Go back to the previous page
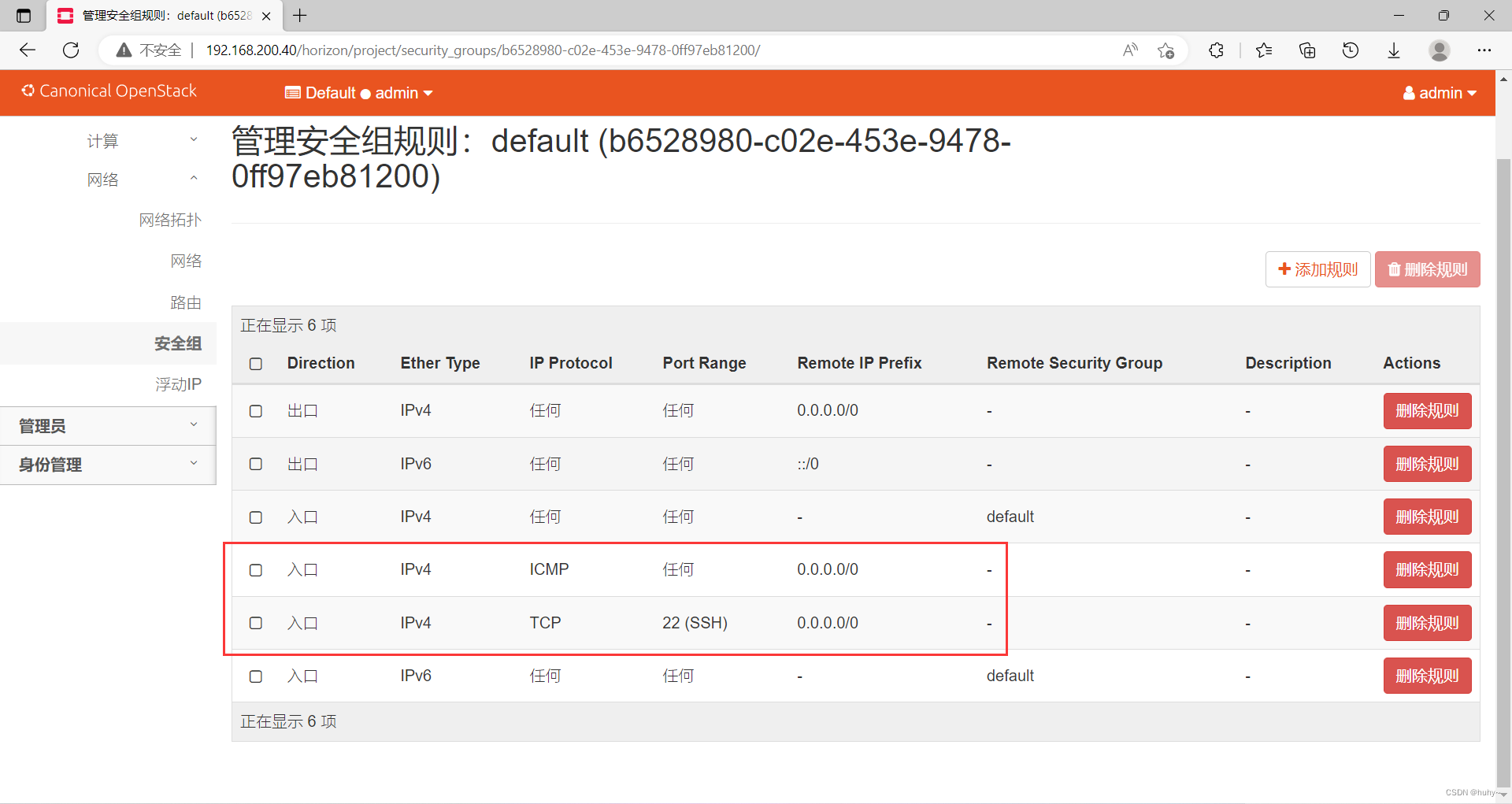Viewport: 1512px width, 804px height. coord(28,50)
